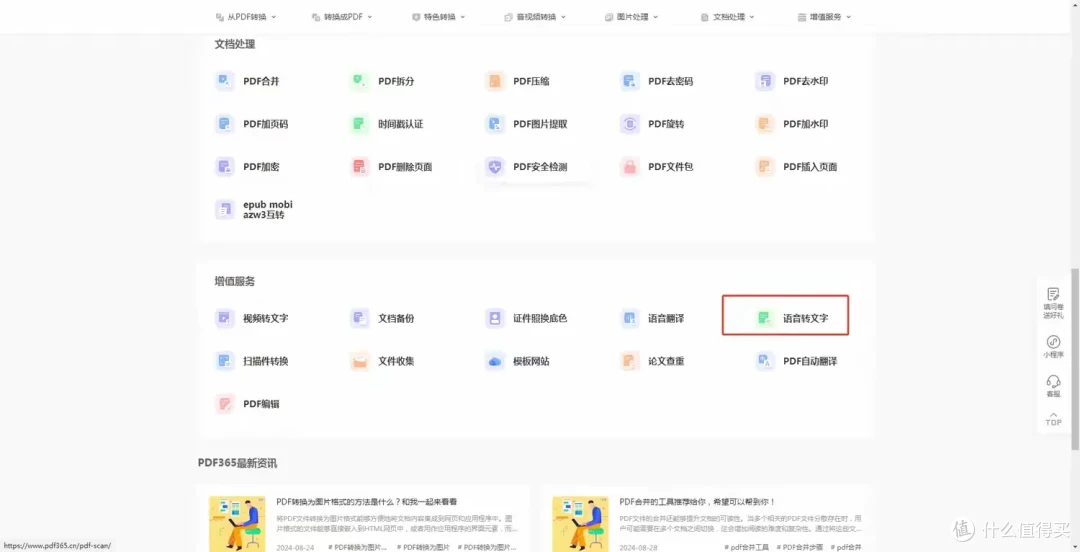Open the 模板网站 cloud icon
Screen dimensions: 1080x552
tap(495, 361)
